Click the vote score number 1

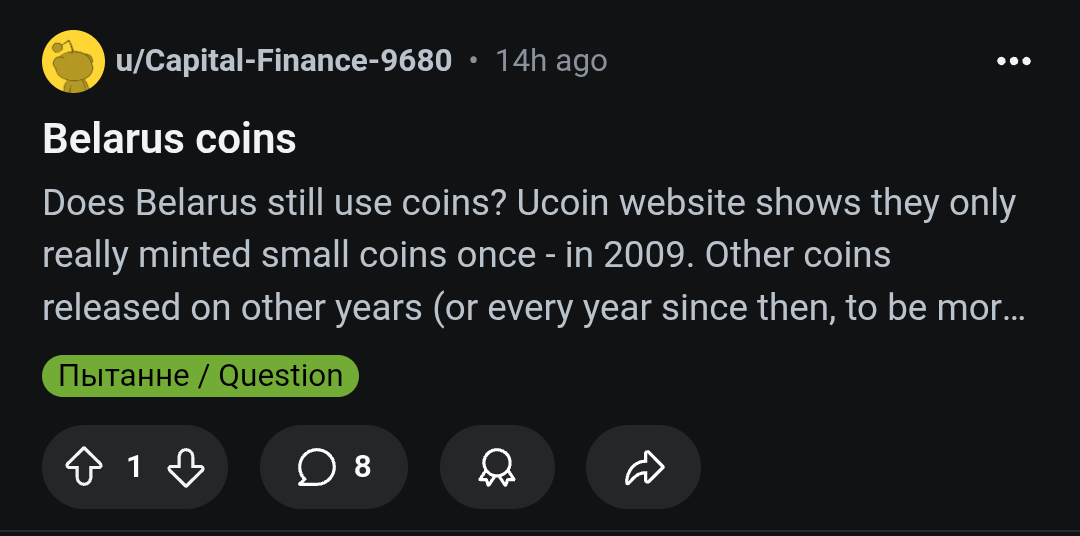(x=134, y=467)
